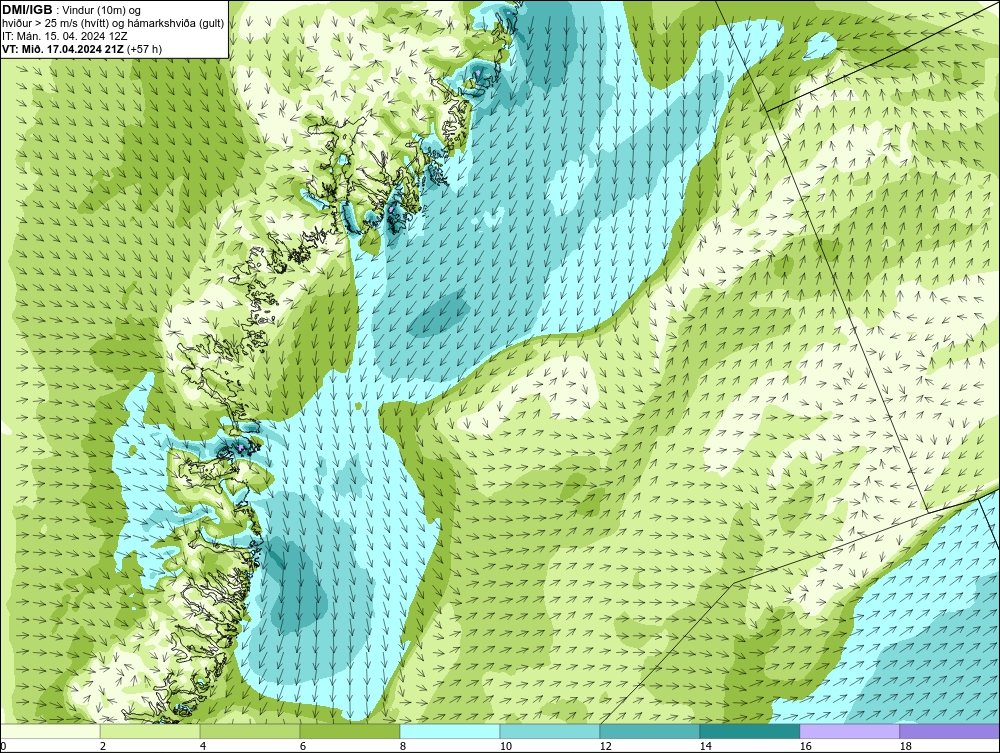This screenshot has height=753, width=1000.
Task: Click the 10–12 m/s light teal legend swatch
Action: (x=550, y=731)
